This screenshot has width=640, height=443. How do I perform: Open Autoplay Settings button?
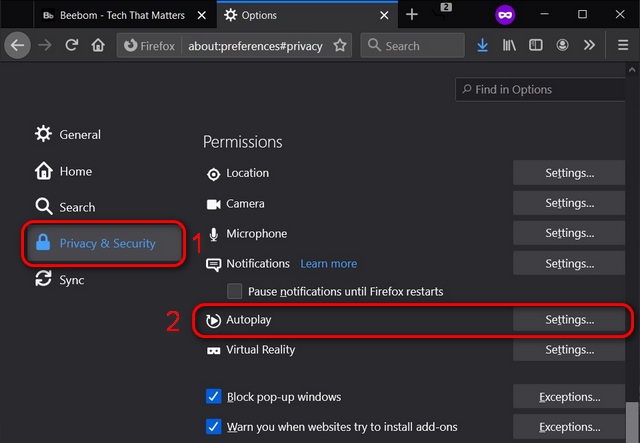coord(569,320)
